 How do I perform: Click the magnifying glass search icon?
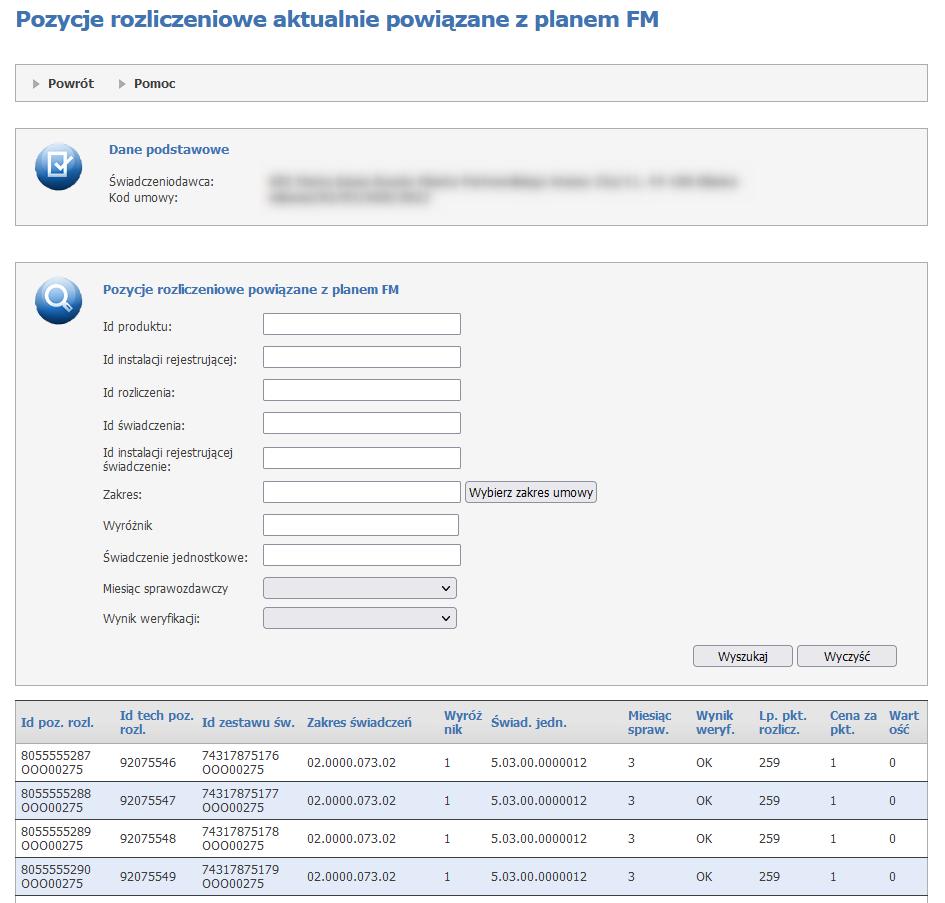coord(58,301)
